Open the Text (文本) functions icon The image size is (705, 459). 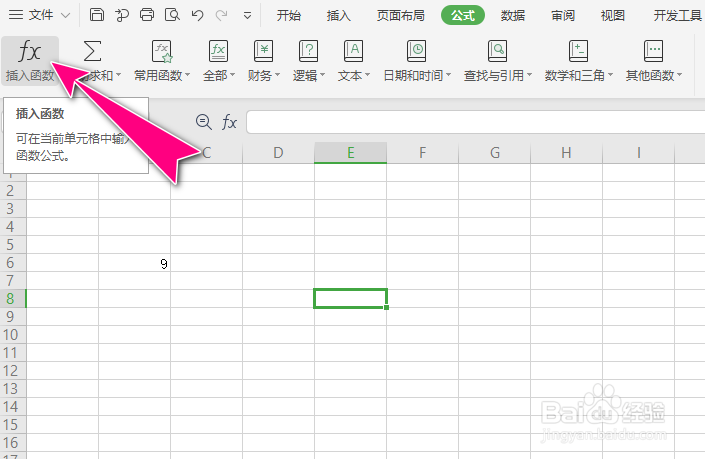coord(353,51)
